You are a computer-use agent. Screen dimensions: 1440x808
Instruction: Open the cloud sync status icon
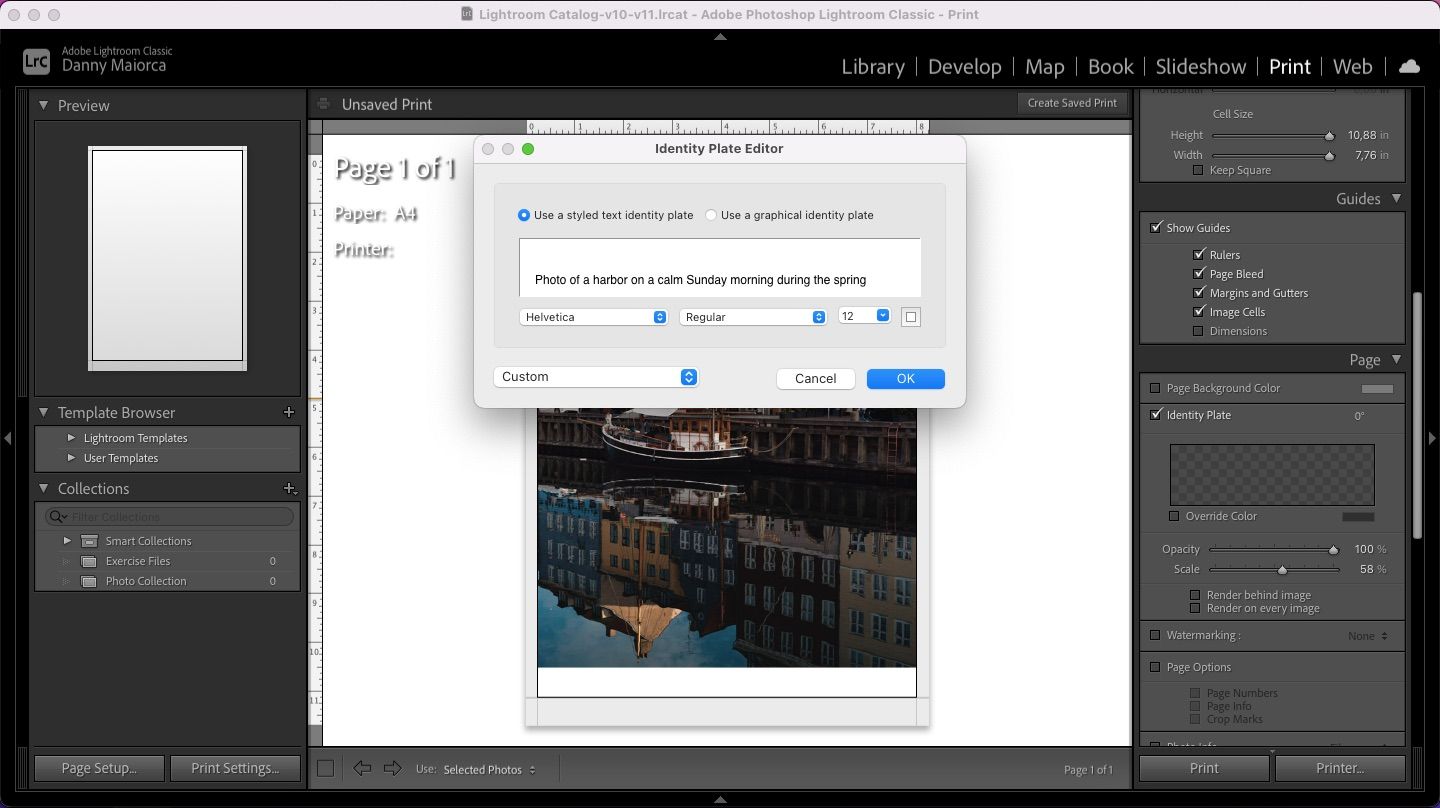(x=1409, y=66)
